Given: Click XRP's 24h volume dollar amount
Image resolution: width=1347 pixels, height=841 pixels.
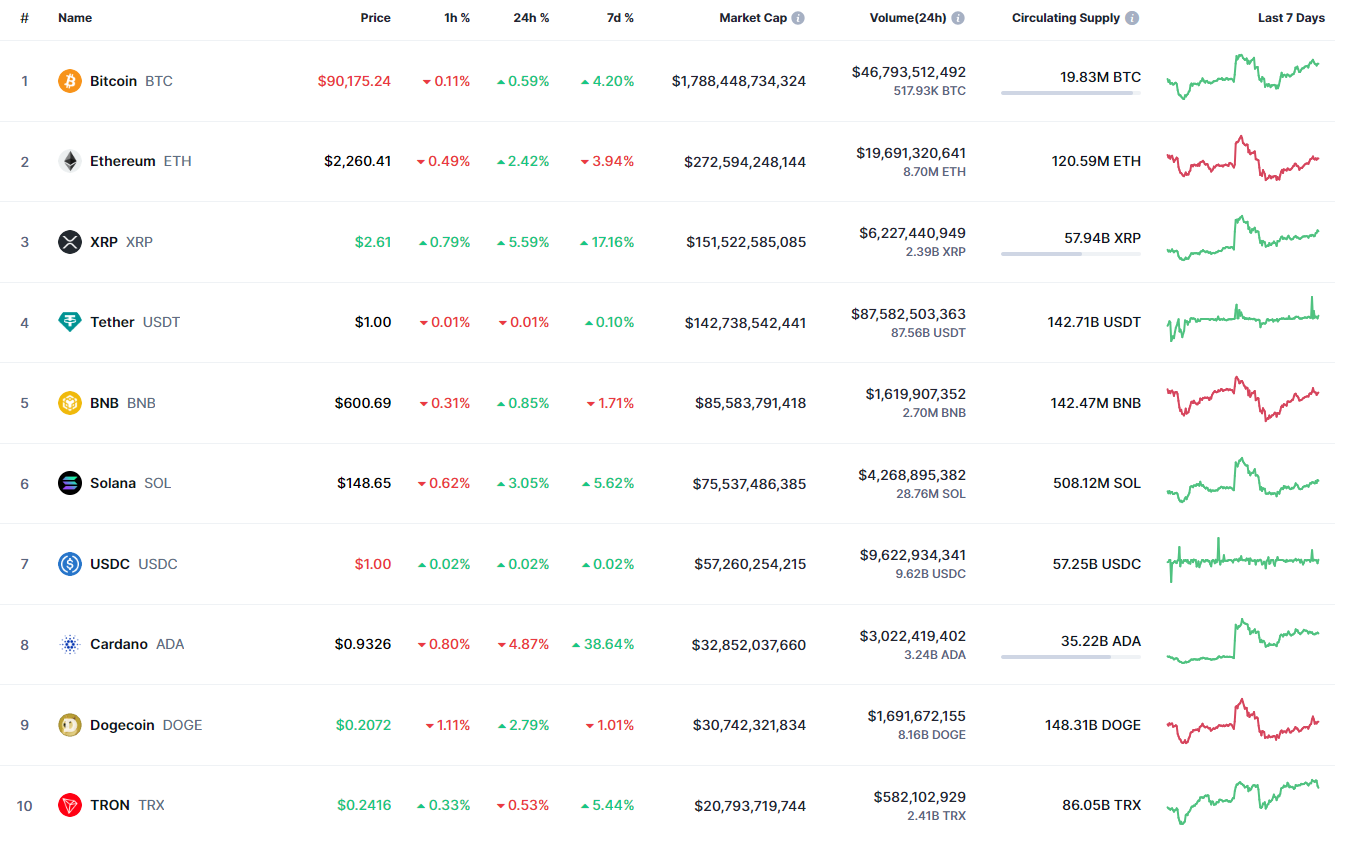Looking at the screenshot, I should pyautogui.click(x=912, y=233).
